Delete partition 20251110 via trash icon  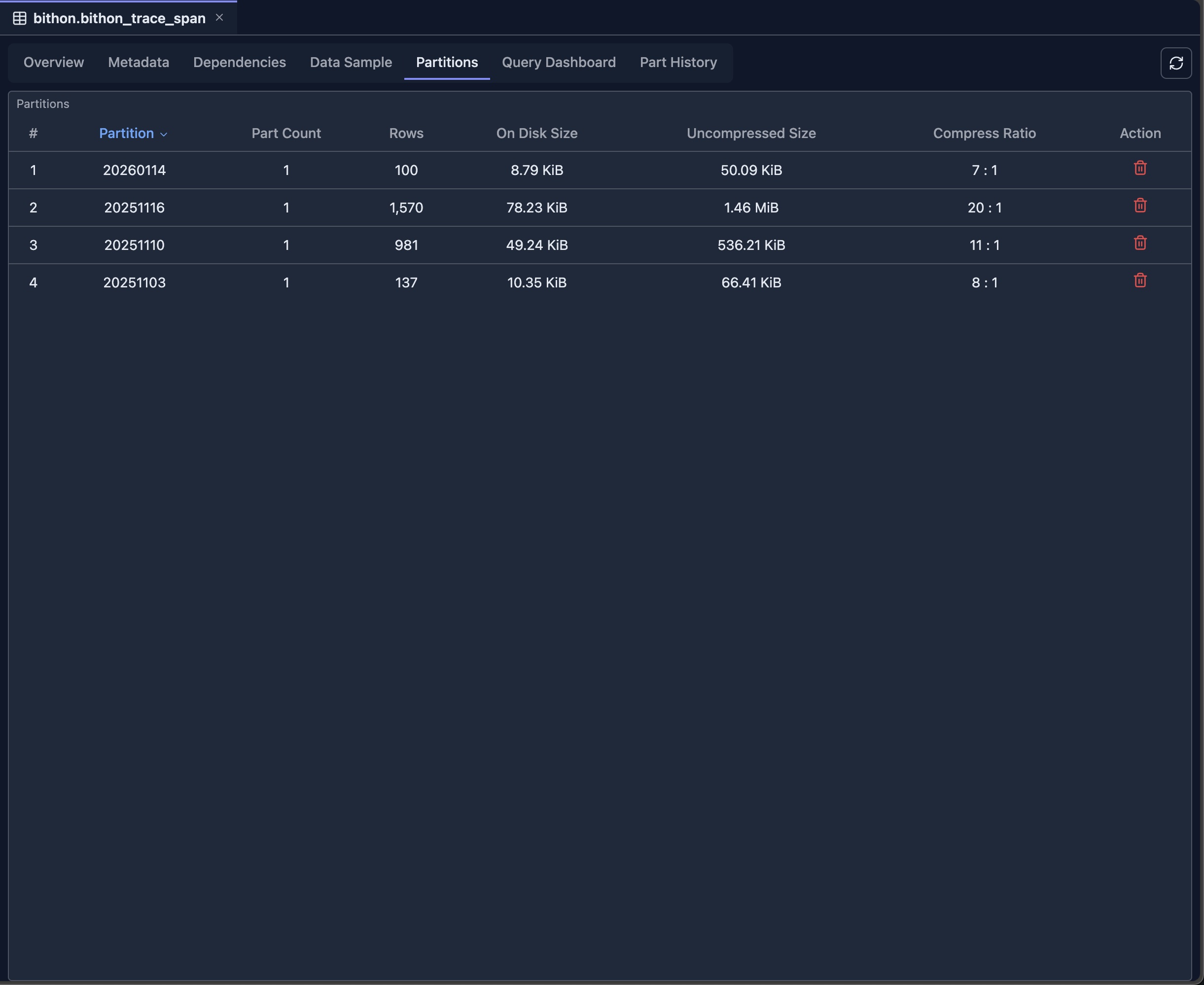1140,243
